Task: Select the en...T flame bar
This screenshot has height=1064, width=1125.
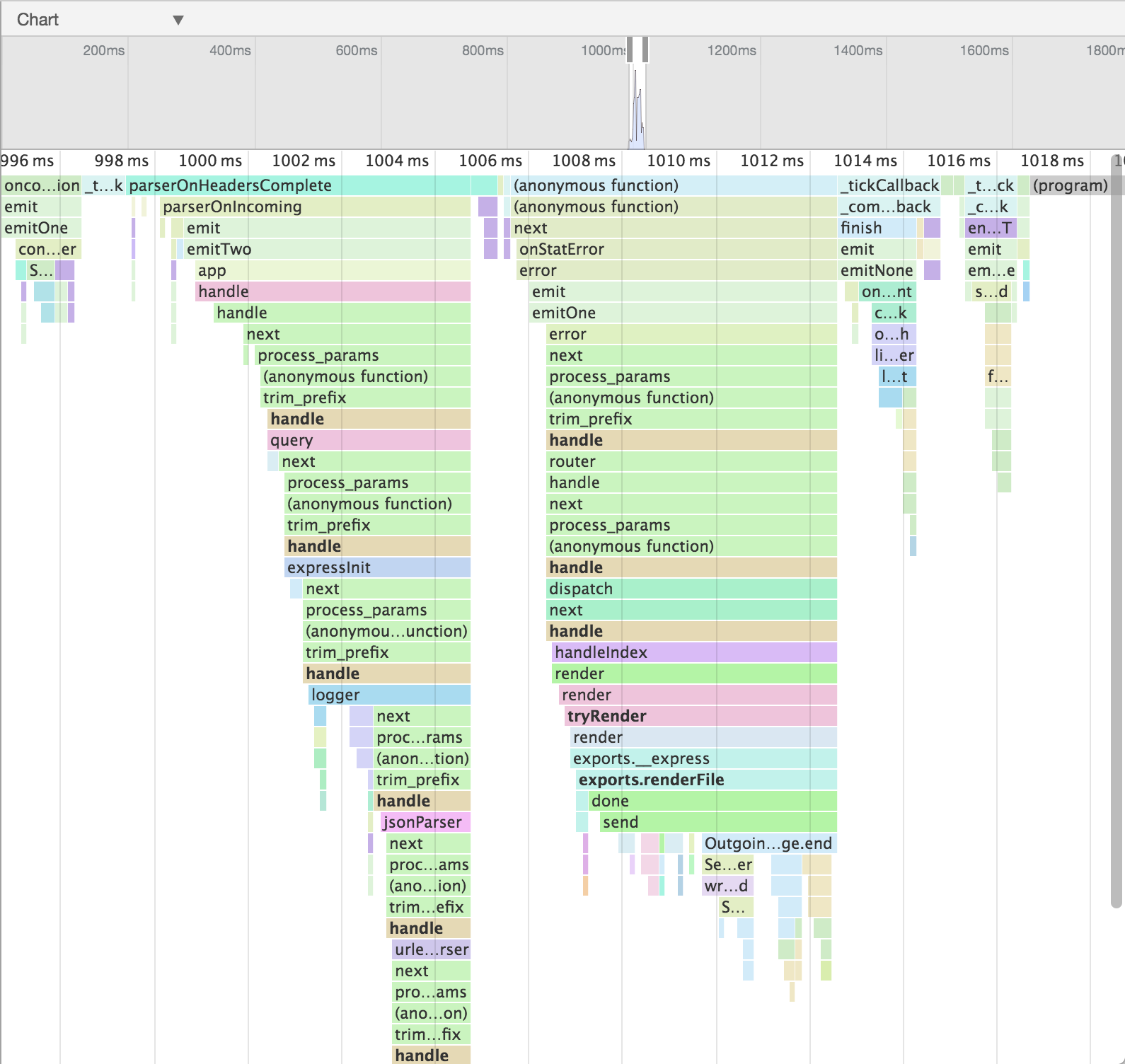Action: (x=991, y=228)
